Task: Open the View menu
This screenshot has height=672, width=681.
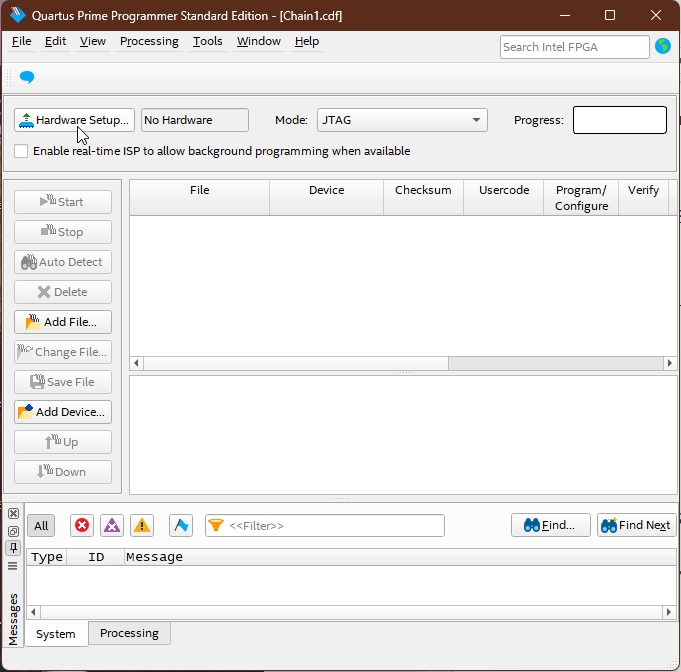Action: 93,41
